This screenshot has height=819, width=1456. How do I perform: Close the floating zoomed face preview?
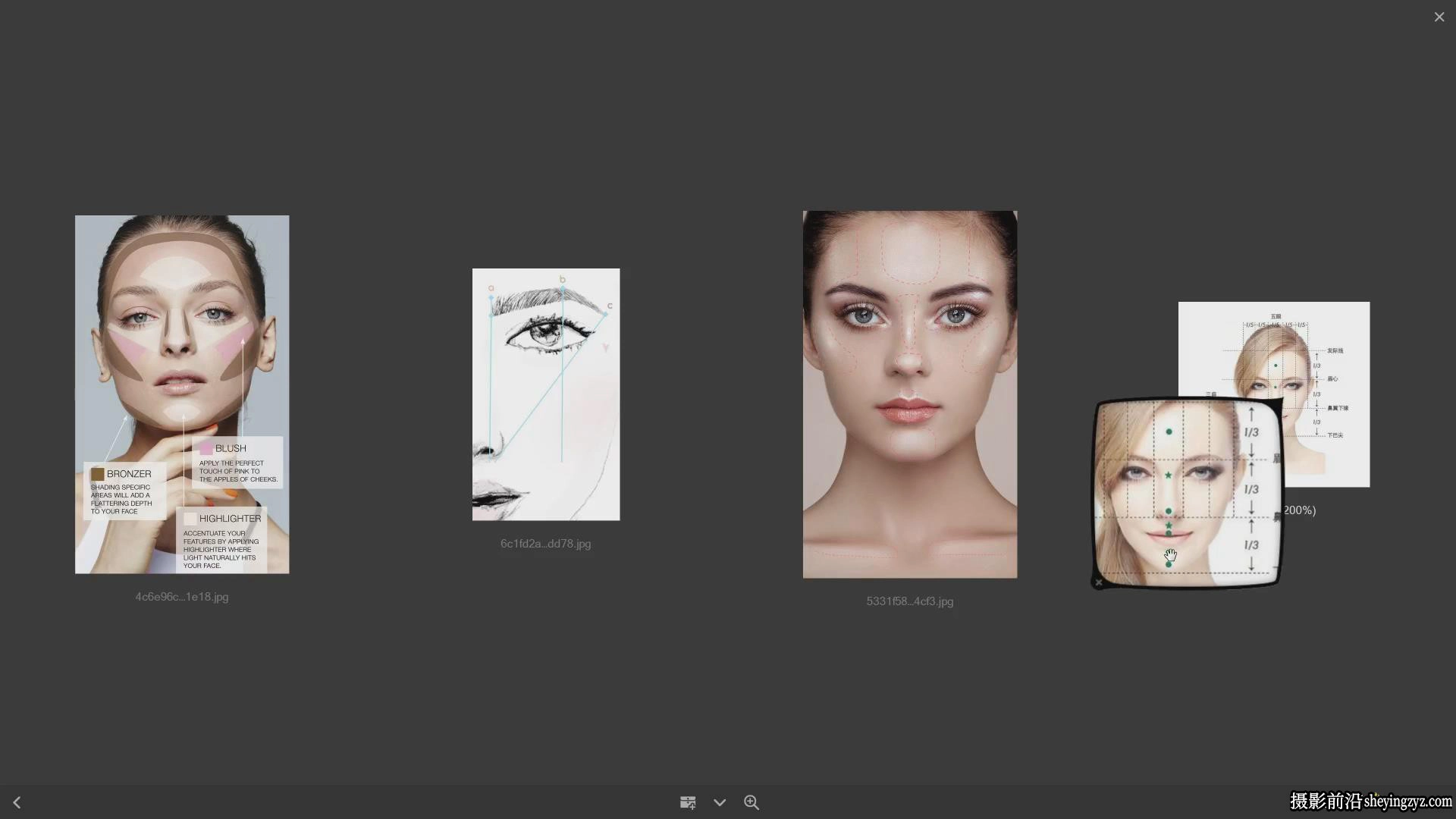point(1099,582)
